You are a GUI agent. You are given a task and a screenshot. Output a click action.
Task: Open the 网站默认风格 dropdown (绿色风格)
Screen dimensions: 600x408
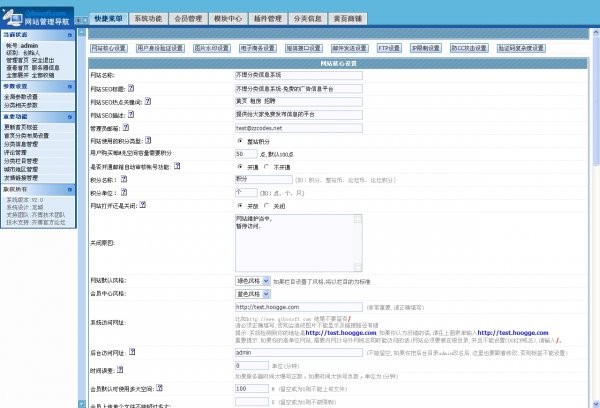pos(253,281)
